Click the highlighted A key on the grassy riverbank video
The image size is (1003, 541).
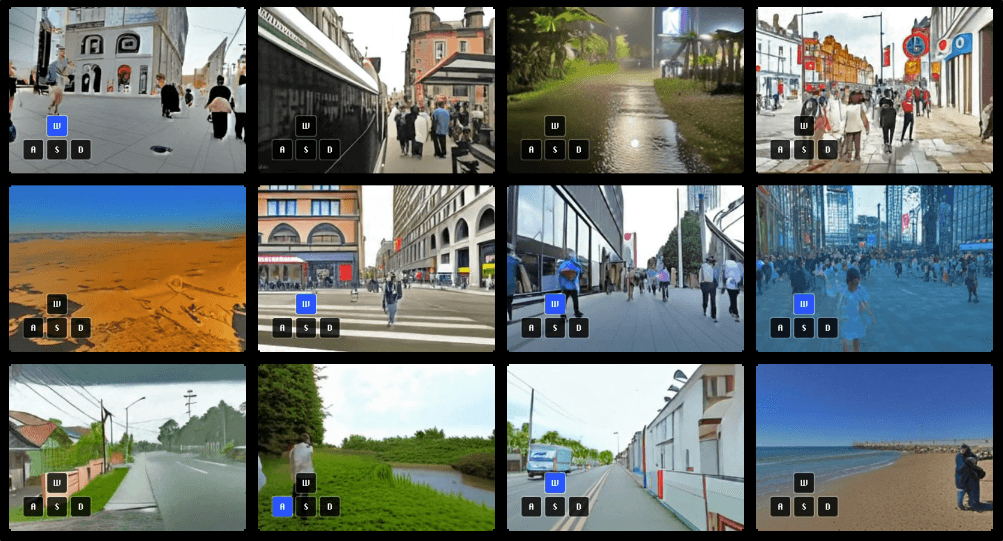pyautogui.click(x=282, y=507)
